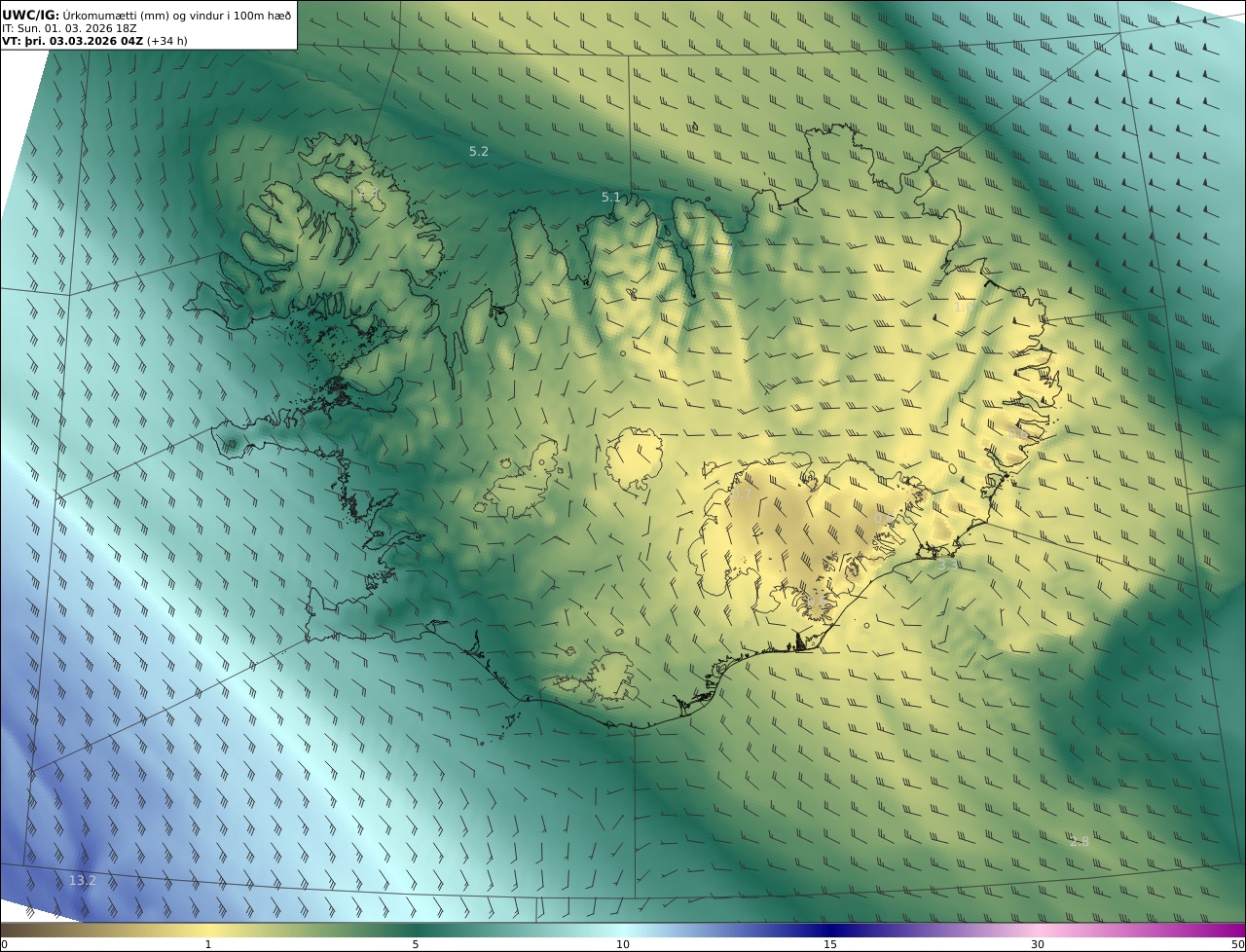This screenshot has width=1246, height=952.
Task: Click the color scale tick label "10"
Action: [x=623, y=944]
